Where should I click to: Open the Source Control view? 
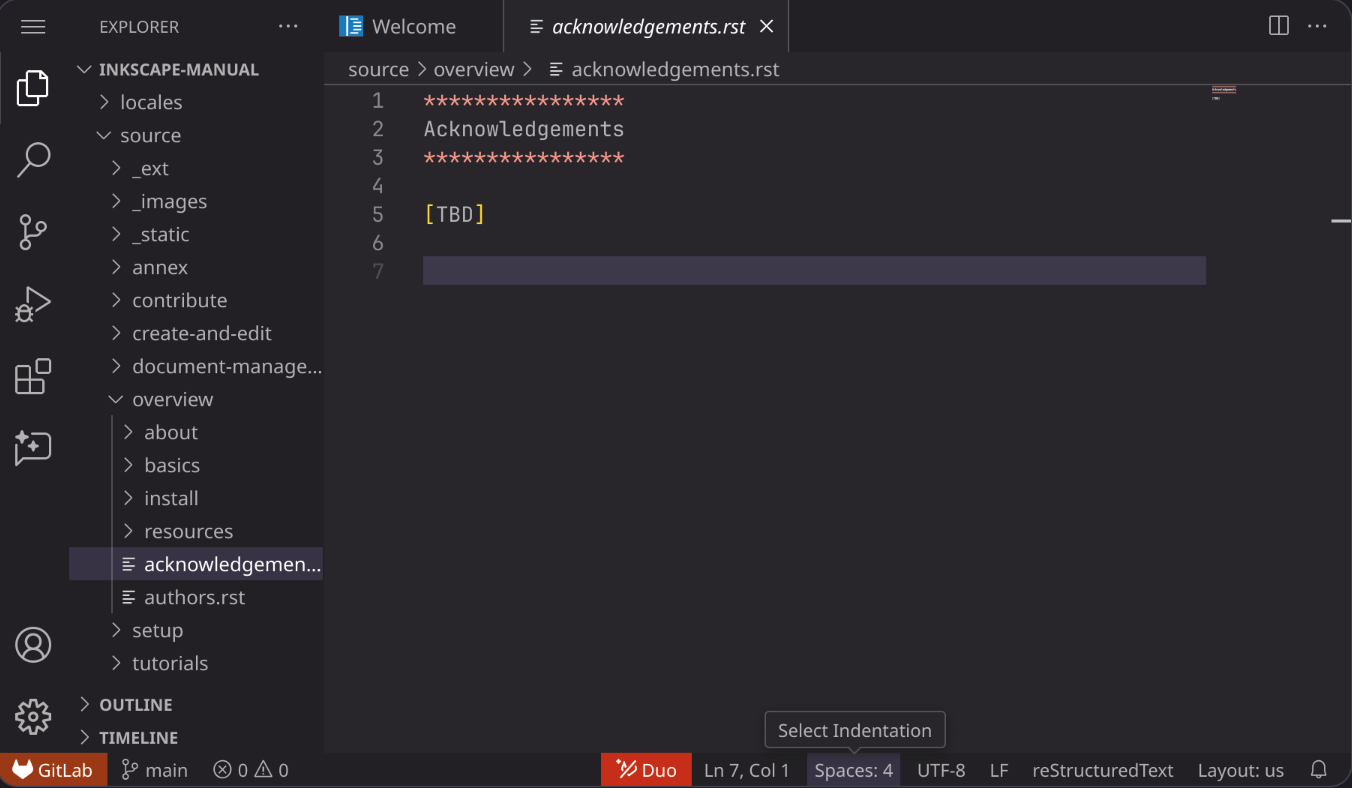click(x=33, y=232)
